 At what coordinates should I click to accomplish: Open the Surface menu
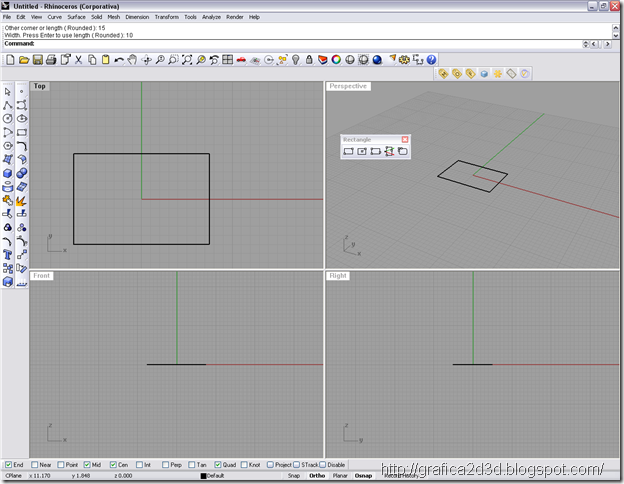click(x=76, y=17)
